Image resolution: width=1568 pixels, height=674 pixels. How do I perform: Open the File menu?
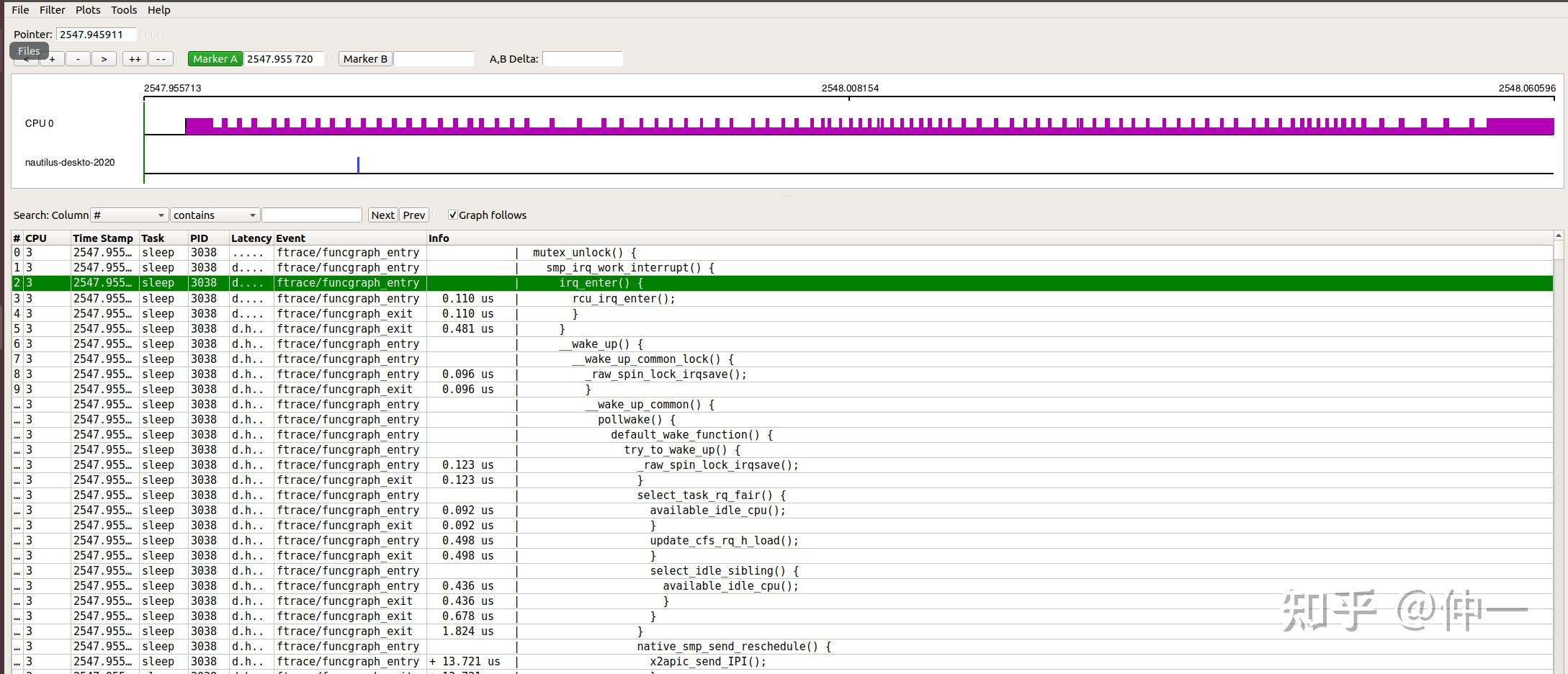tap(20, 10)
